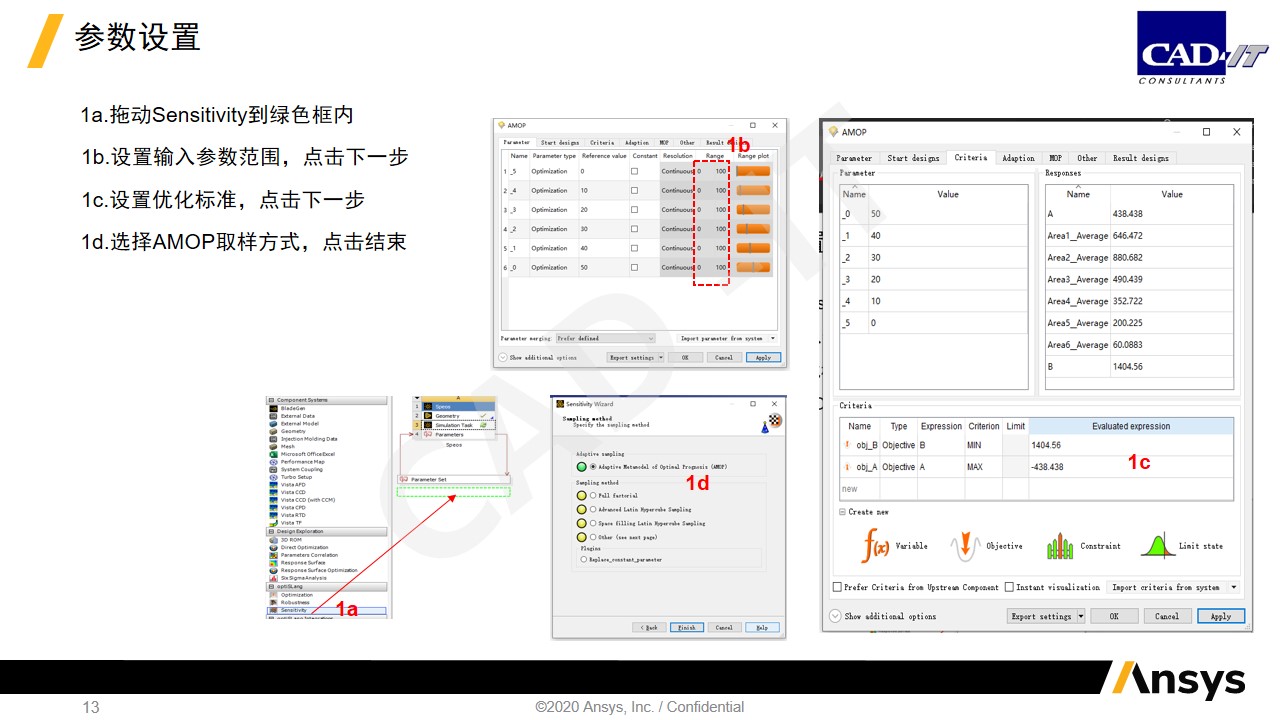The height and width of the screenshot is (720, 1280).
Task: Open the Parameter merging dropdown
Action: pos(606,338)
